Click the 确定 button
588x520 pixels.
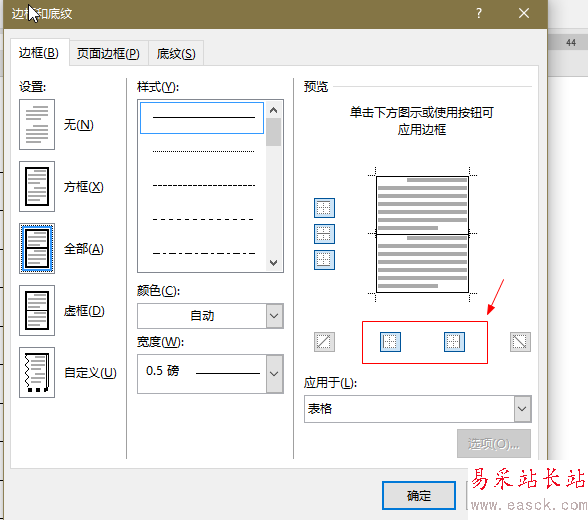[x=419, y=496]
